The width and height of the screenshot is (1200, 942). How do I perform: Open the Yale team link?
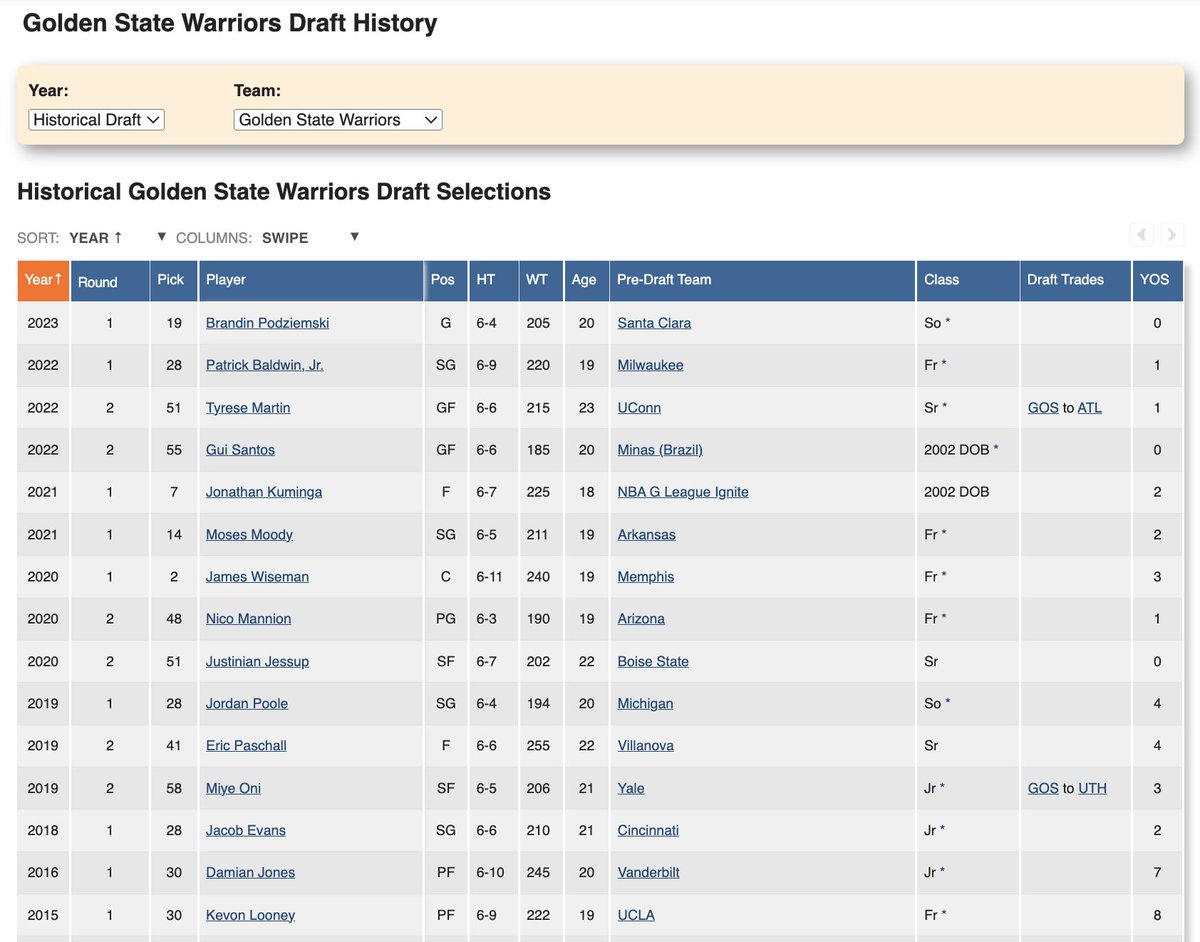631,789
